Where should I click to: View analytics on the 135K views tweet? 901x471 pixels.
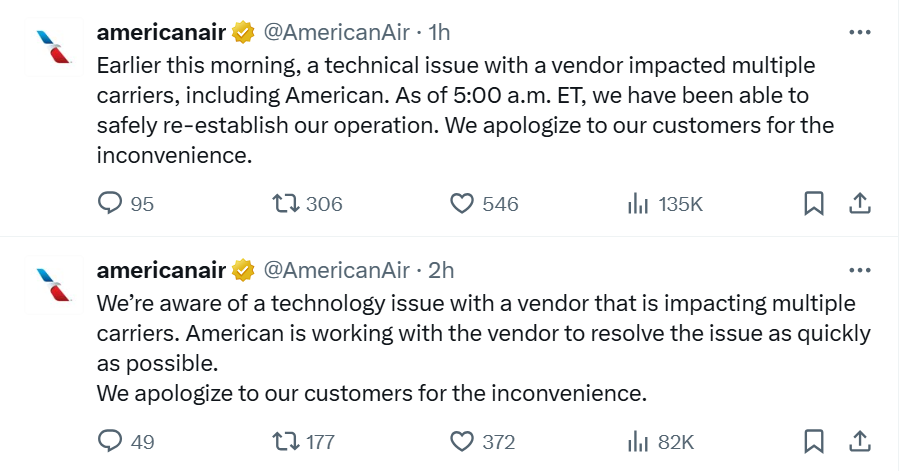(x=637, y=204)
